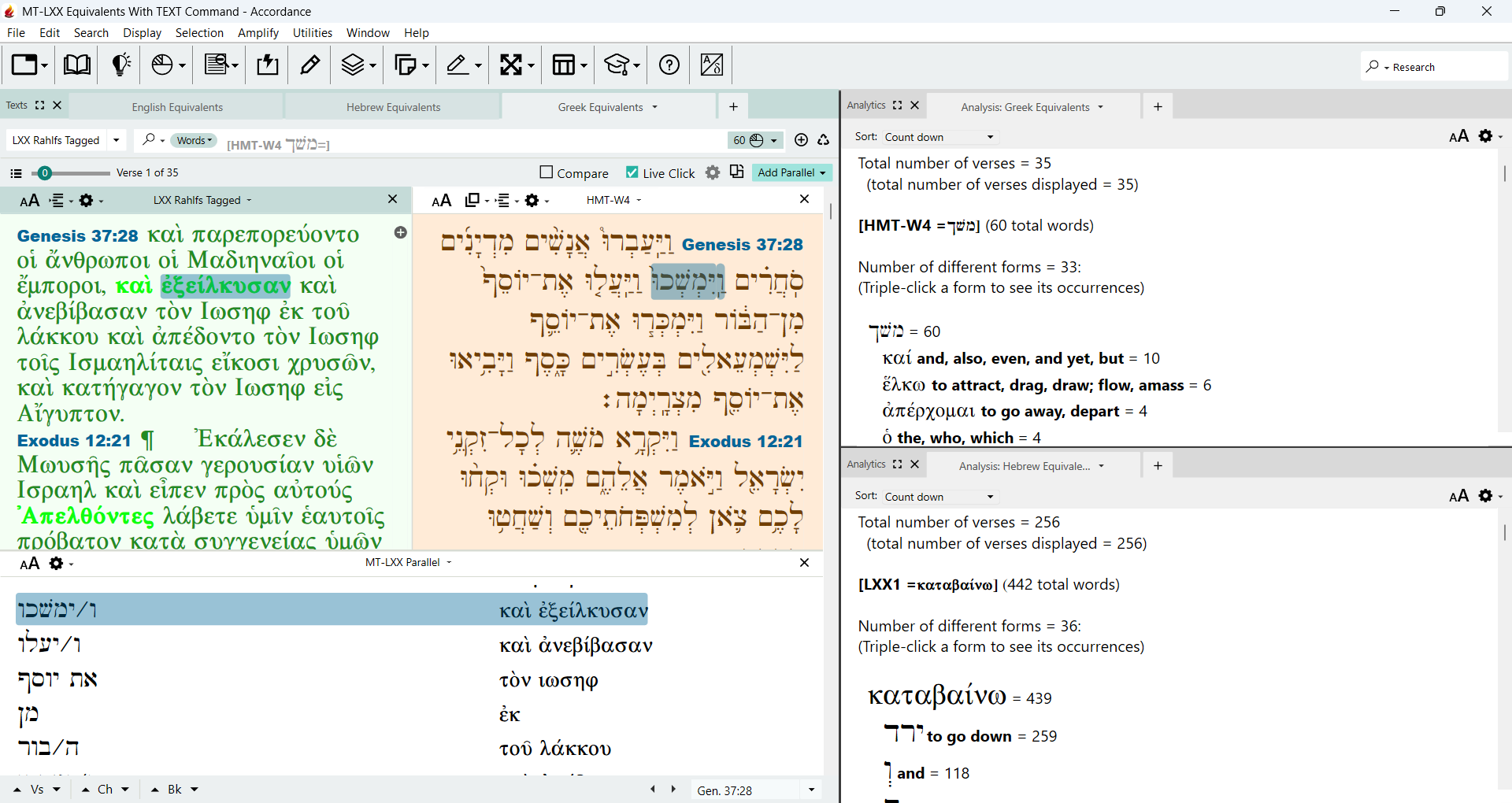Open the Amplify menu
Screen dimensions: 1512x803
(x=258, y=32)
